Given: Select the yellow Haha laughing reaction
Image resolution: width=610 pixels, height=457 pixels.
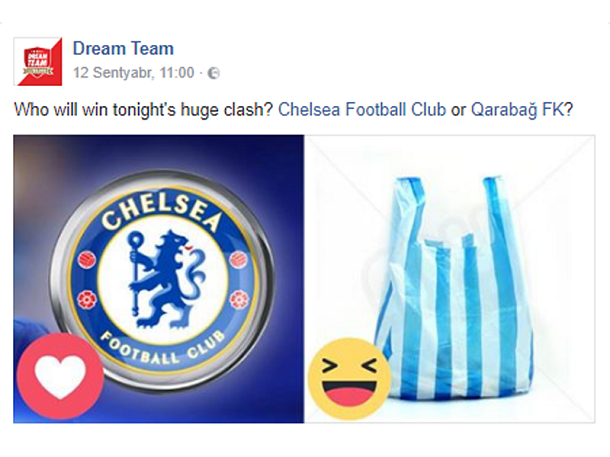Looking at the screenshot, I should click(349, 379).
